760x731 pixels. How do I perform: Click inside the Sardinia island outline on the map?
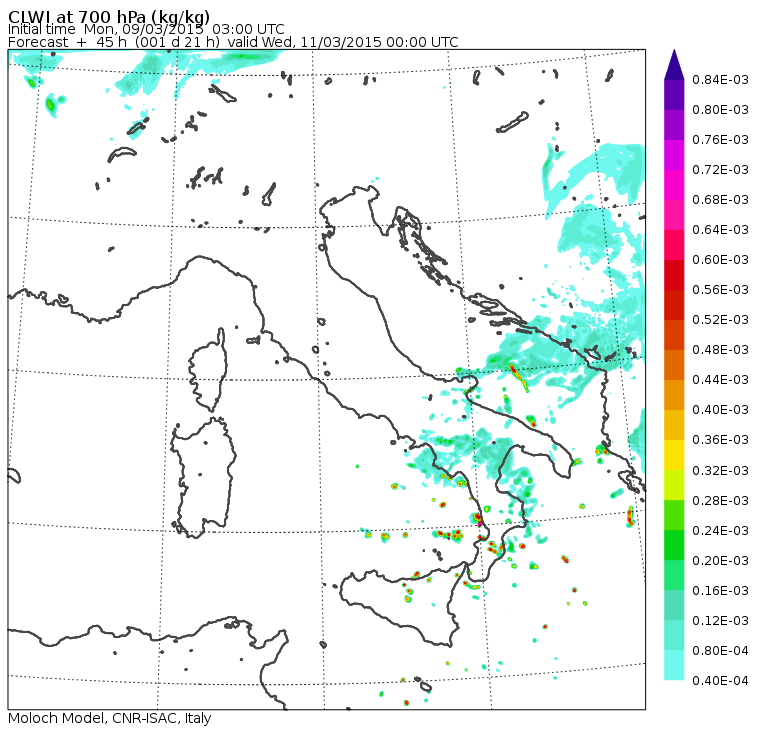coord(204,477)
